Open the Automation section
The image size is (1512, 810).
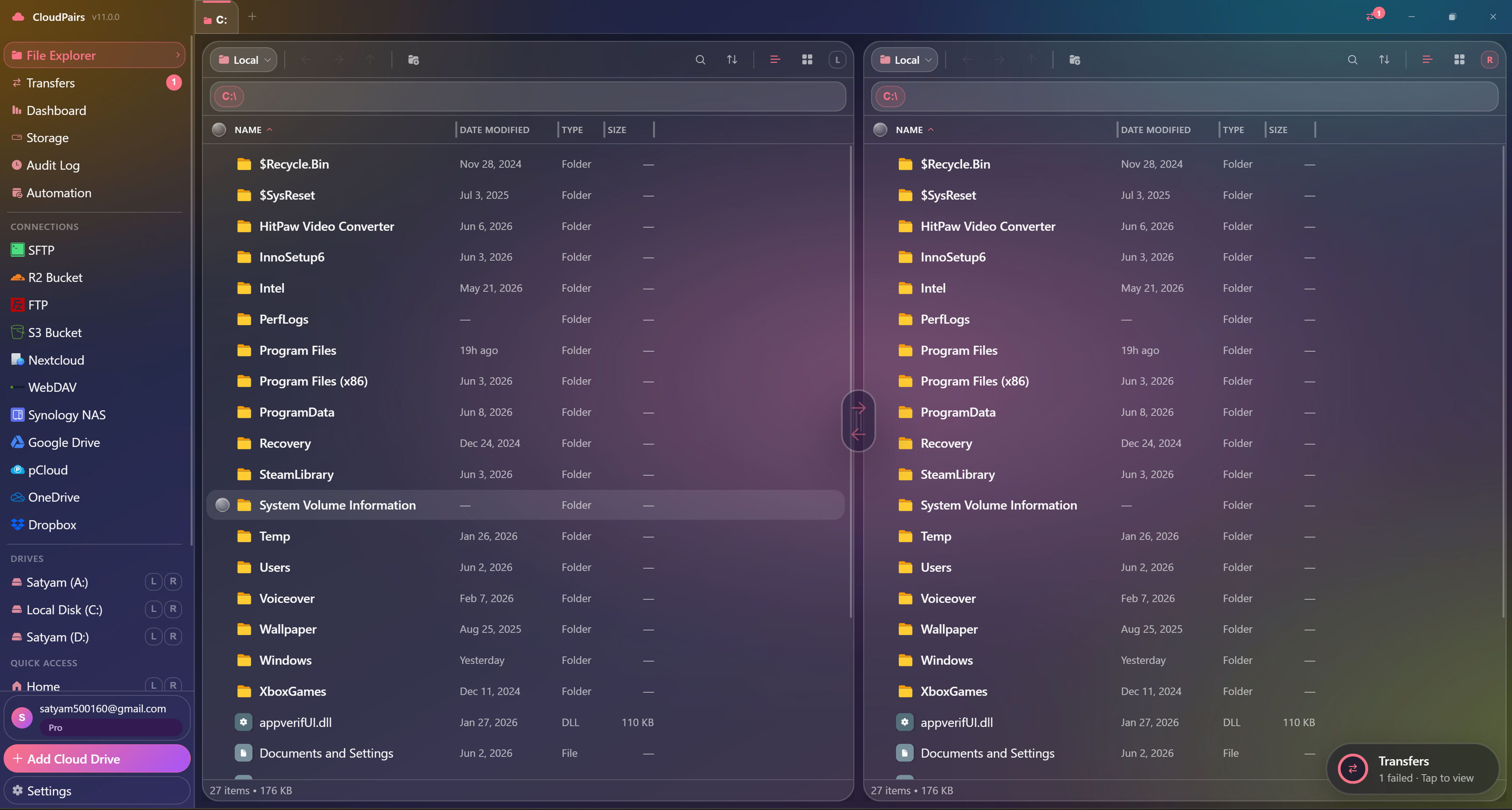point(94,193)
